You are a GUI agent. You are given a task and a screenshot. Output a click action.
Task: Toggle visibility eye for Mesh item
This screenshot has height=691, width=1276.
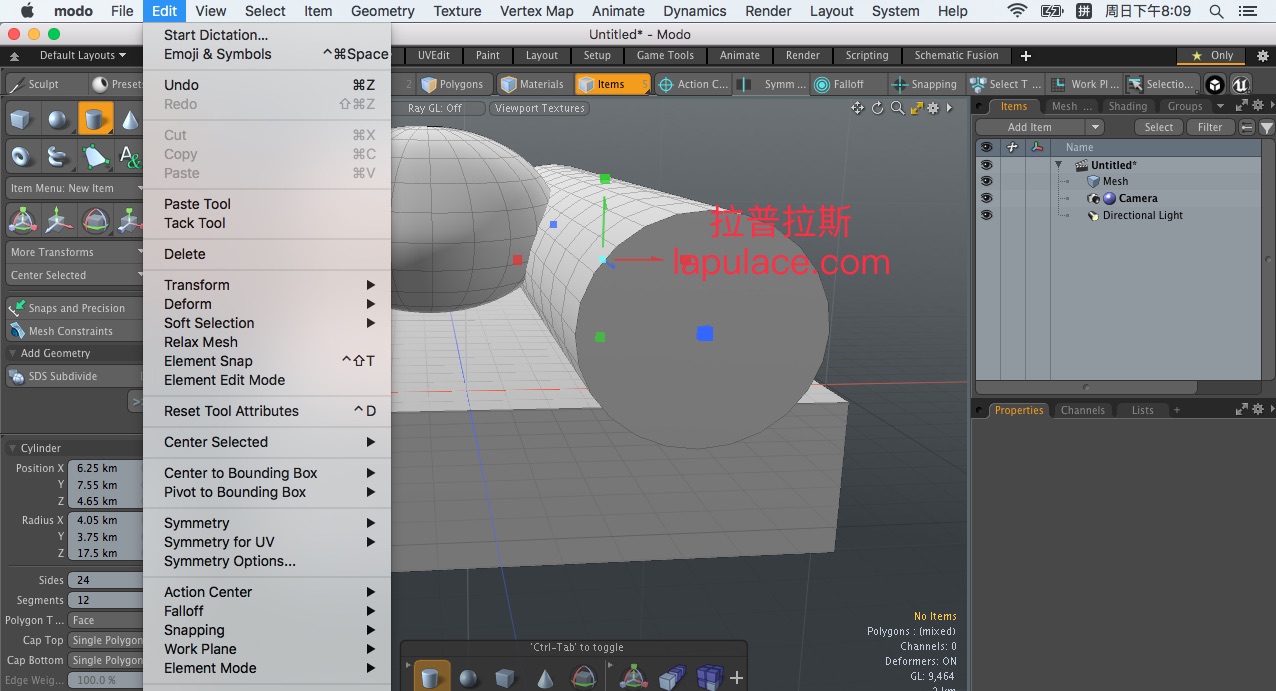tap(986, 181)
